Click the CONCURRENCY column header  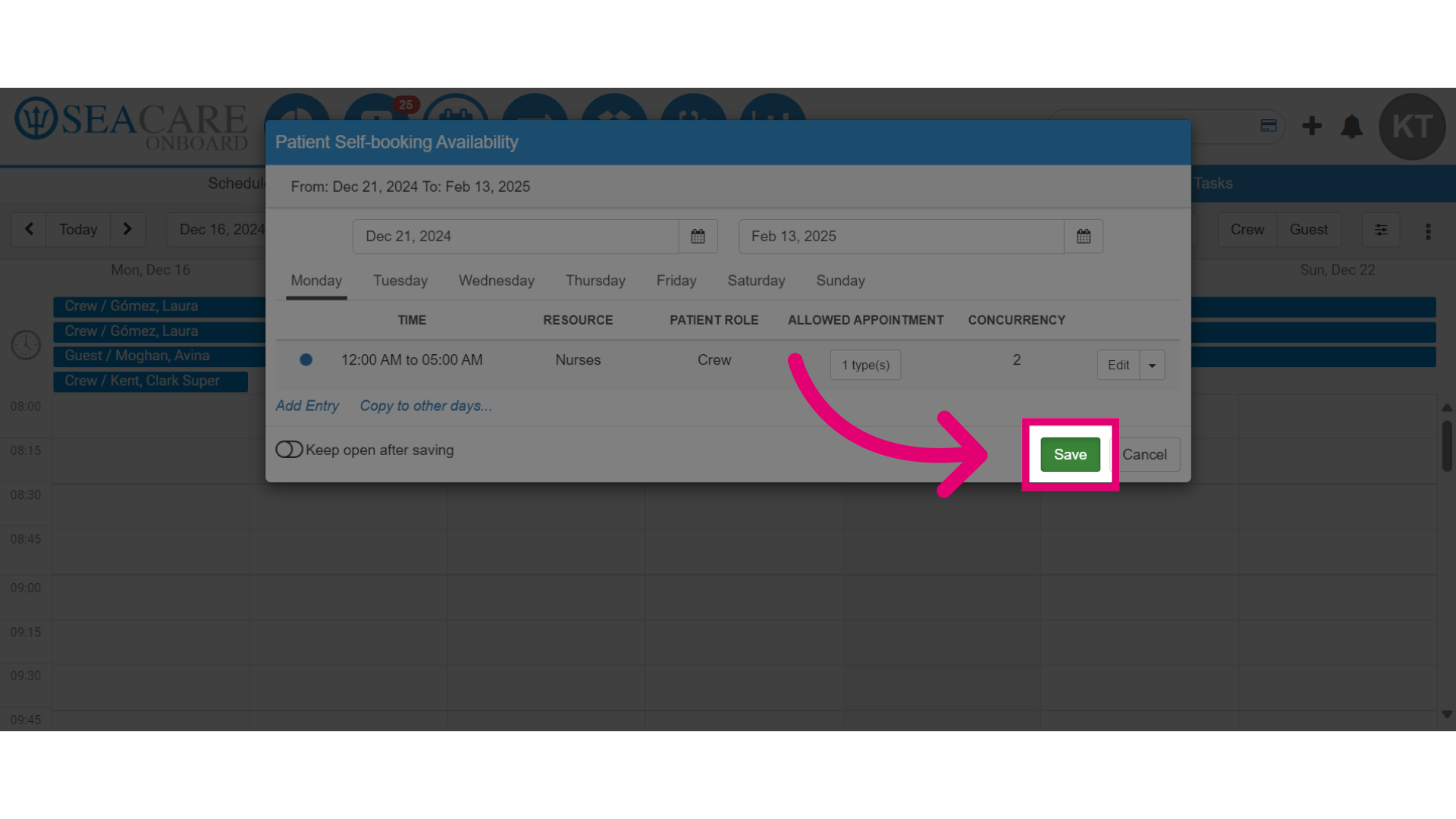click(x=1016, y=320)
